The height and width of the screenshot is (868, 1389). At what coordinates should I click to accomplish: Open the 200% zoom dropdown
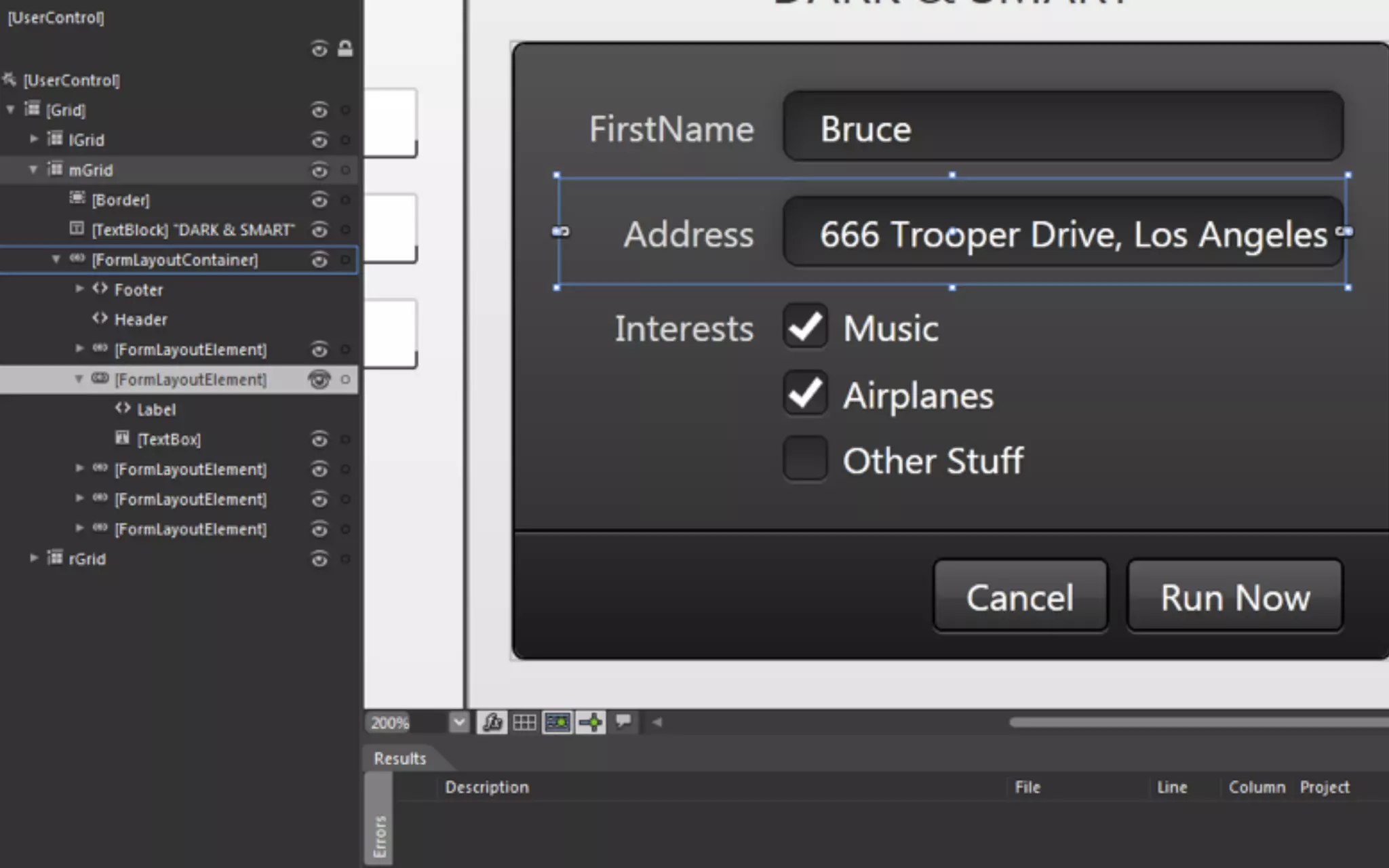(x=459, y=722)
